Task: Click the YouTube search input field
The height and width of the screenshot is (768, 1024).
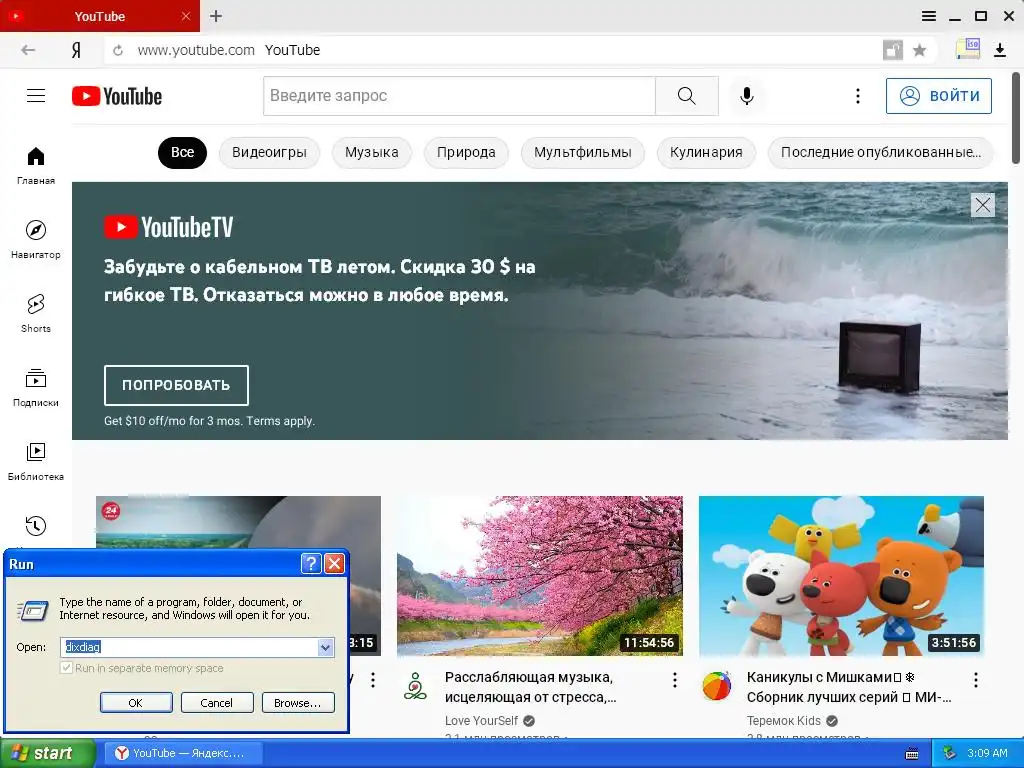Action: 459,96
